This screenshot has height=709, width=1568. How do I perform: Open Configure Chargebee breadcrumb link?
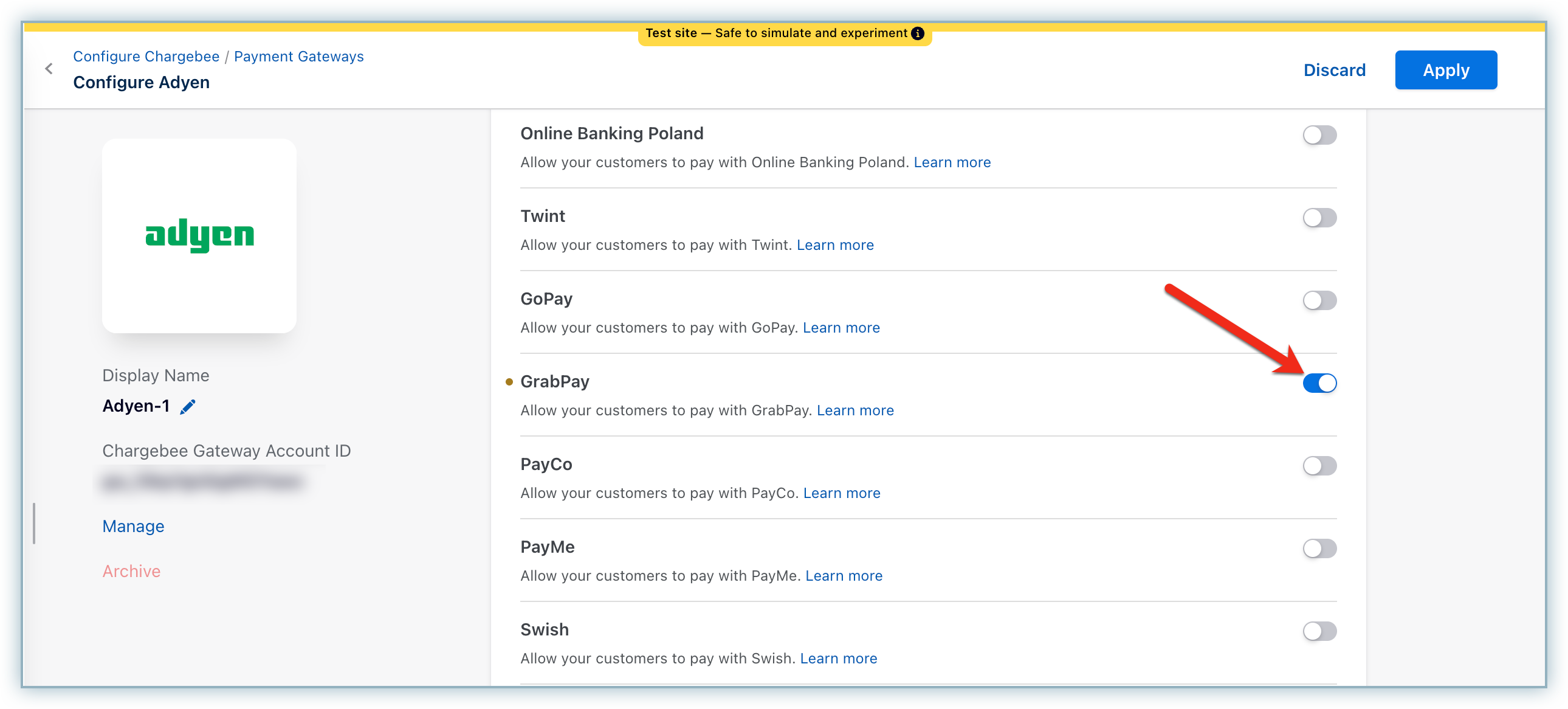(146, 56)
